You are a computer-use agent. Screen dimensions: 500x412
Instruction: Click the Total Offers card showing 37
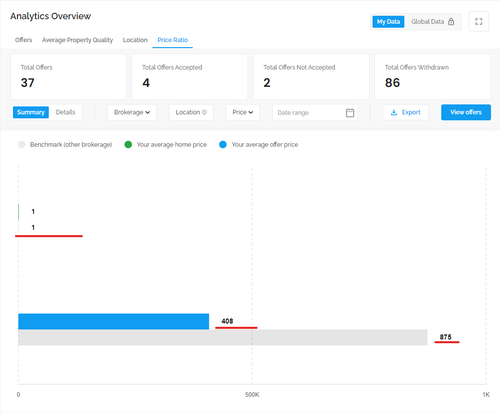(68, 77)
